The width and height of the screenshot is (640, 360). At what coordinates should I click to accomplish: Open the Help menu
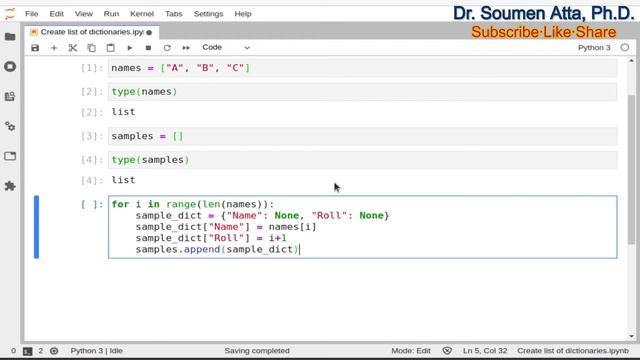click(x=243, y=14)
